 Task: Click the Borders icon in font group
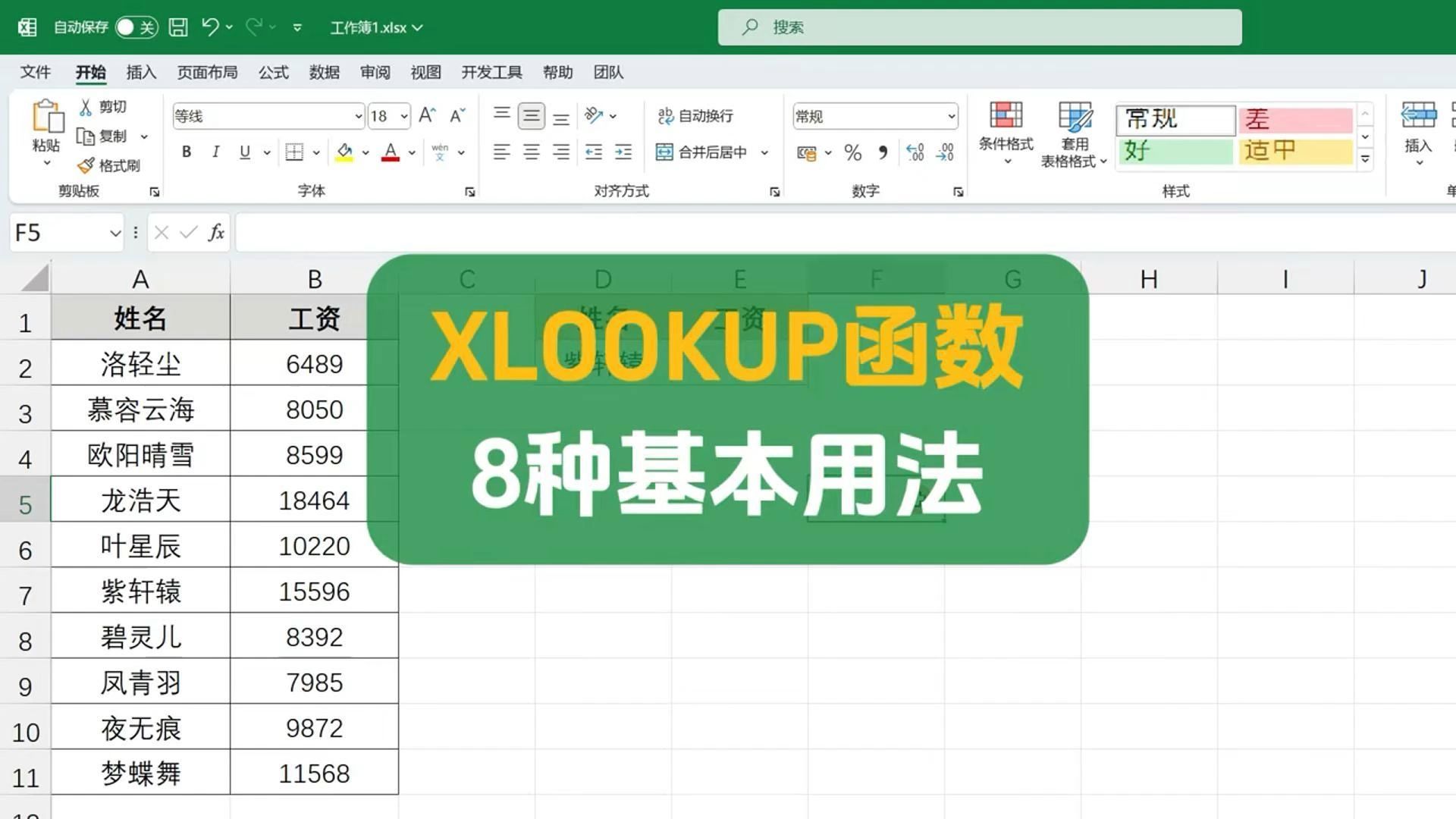click(294, 152)
